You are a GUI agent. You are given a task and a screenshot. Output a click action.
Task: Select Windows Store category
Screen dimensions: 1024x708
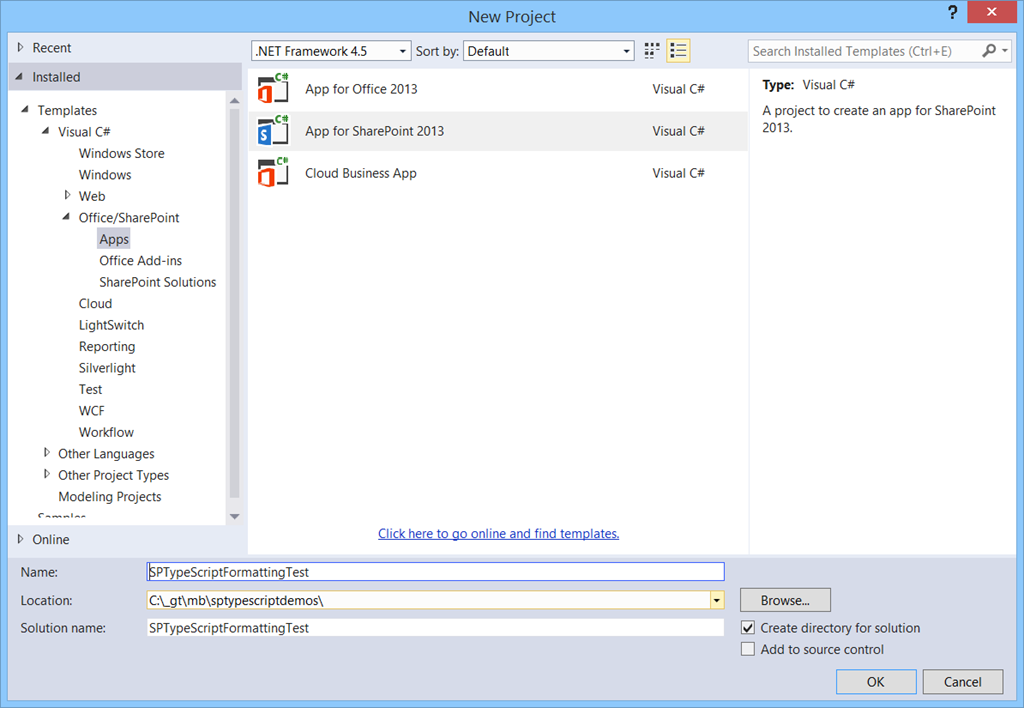(x=121, y=153)
